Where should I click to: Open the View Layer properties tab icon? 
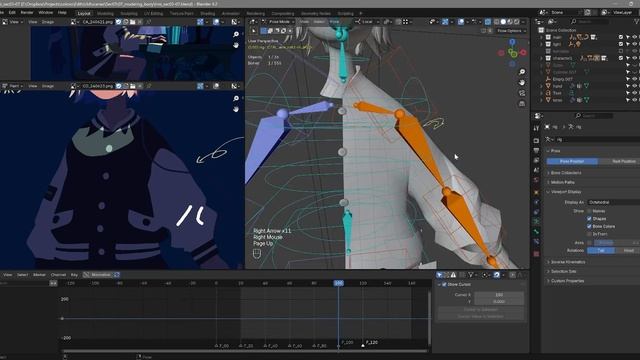pos(536,160)
